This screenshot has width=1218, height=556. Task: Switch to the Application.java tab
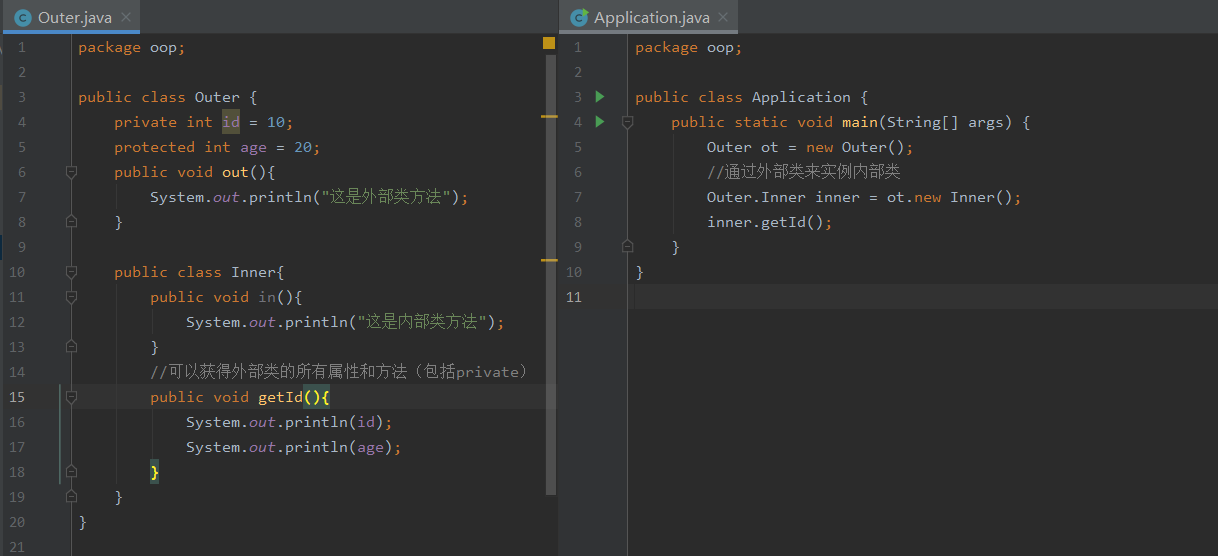coord(651,18)
